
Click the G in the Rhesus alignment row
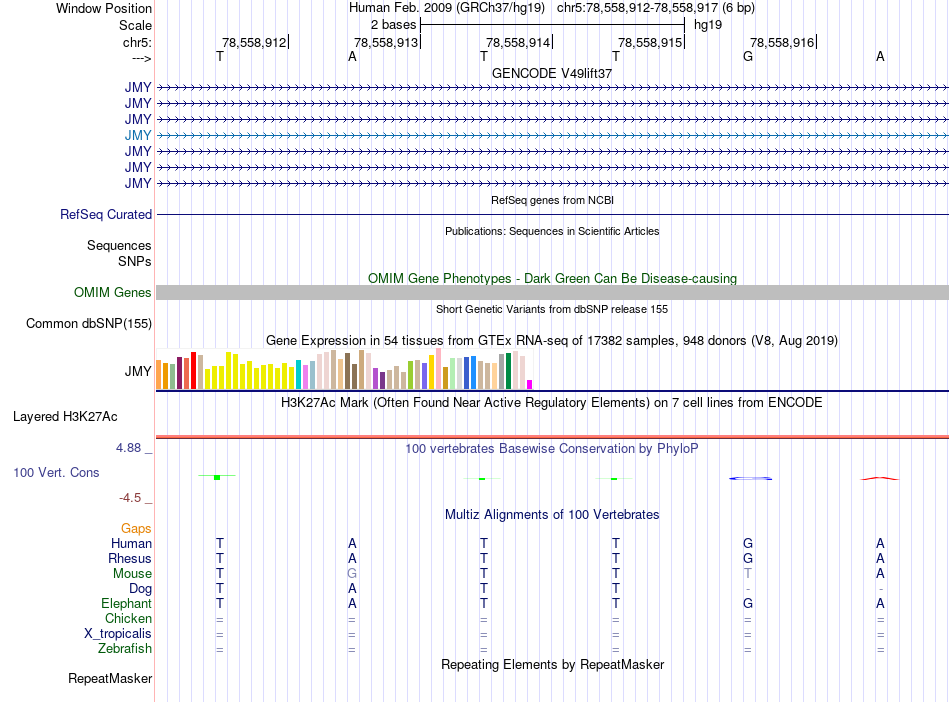(x=748, y=558)
